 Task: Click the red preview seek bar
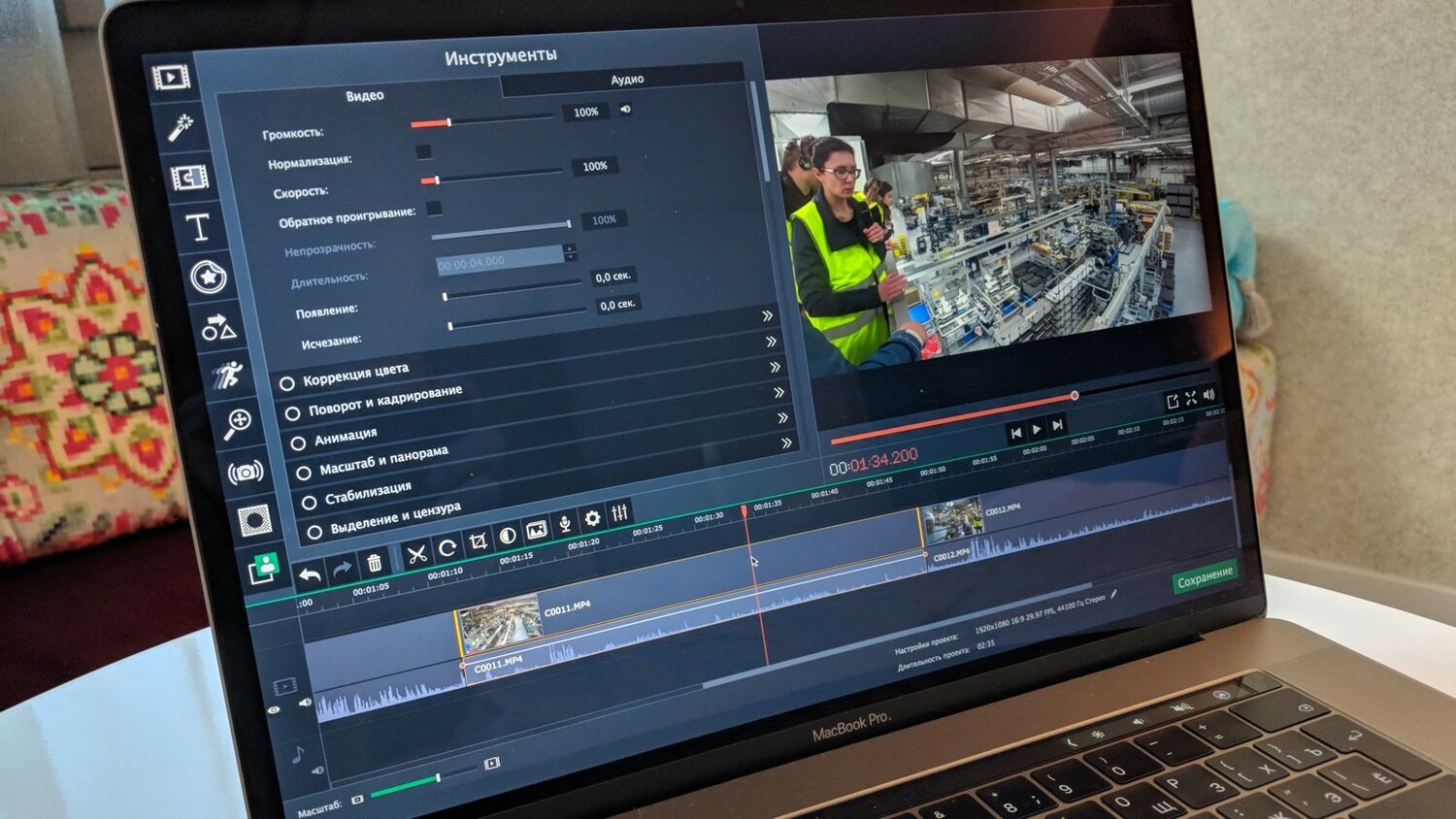(x=953, y=417)
